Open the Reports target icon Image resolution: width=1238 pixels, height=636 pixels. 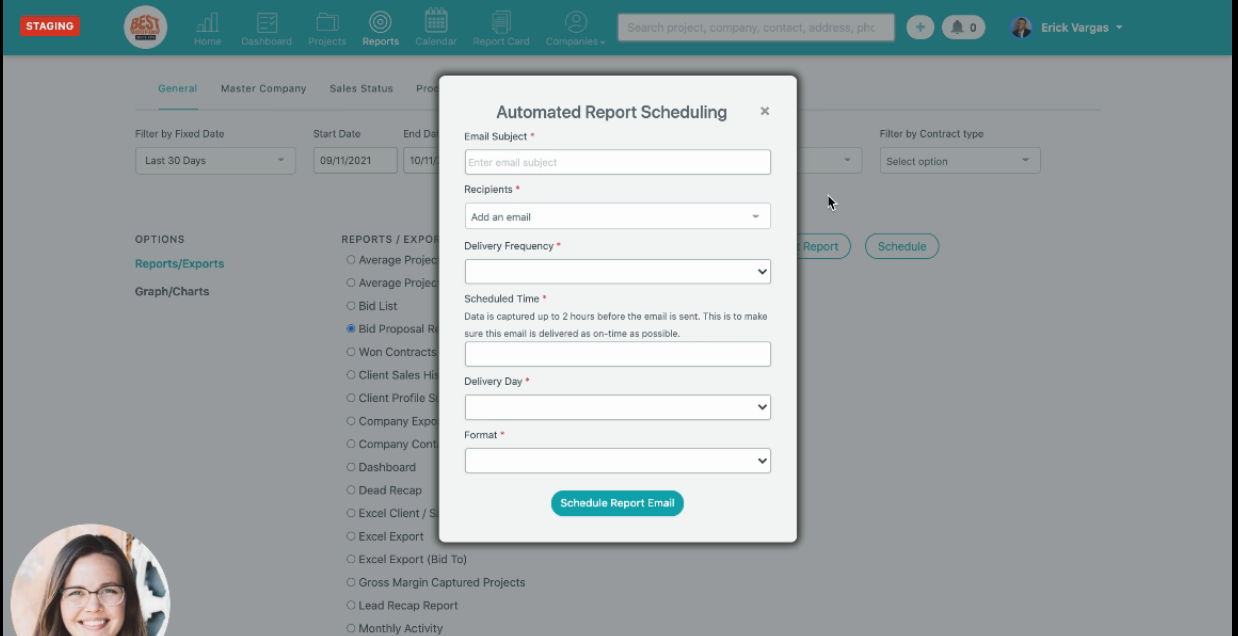point(380,28)
